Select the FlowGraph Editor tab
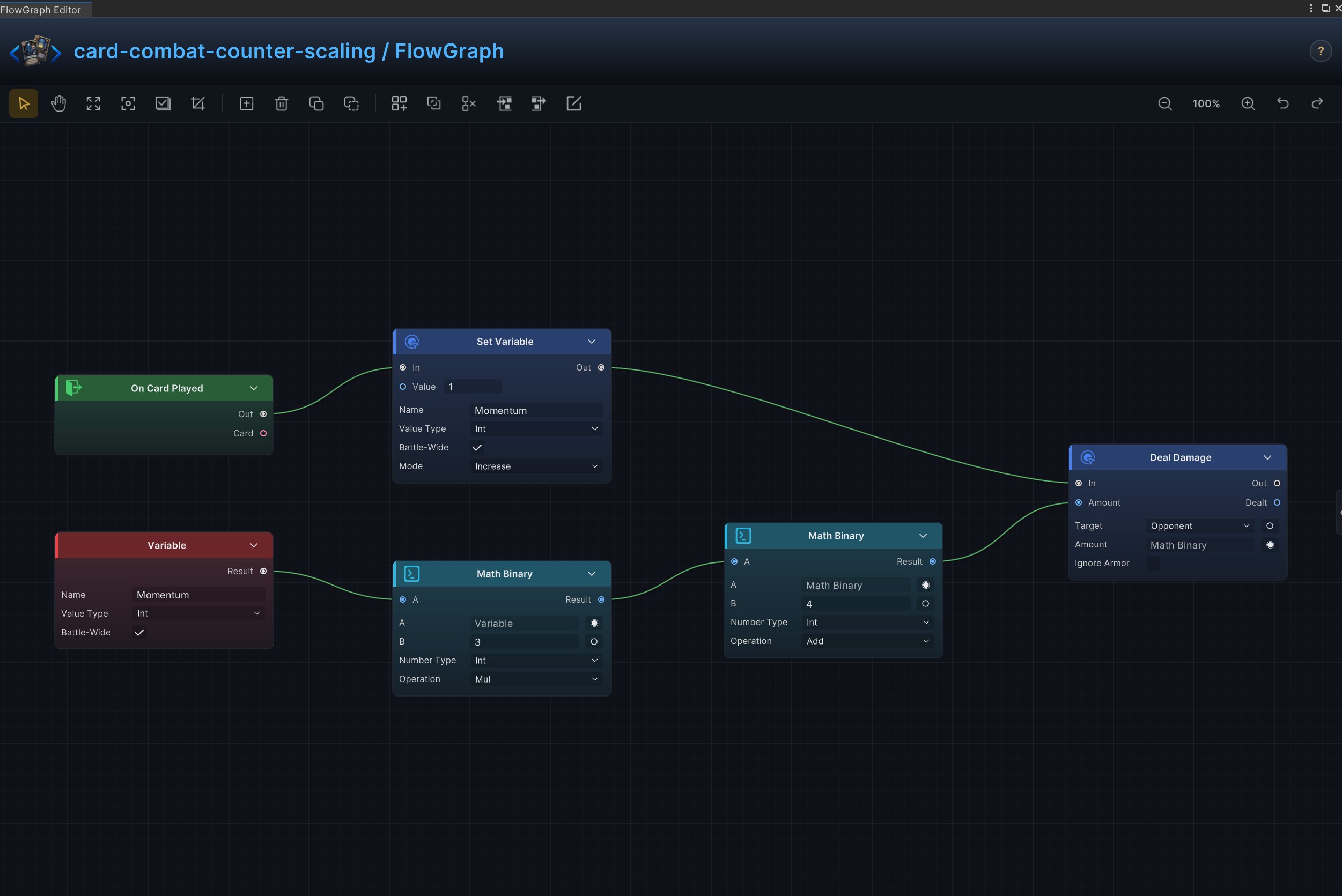The width and height of the screenshot is (1342, 896). coord(45,9)
